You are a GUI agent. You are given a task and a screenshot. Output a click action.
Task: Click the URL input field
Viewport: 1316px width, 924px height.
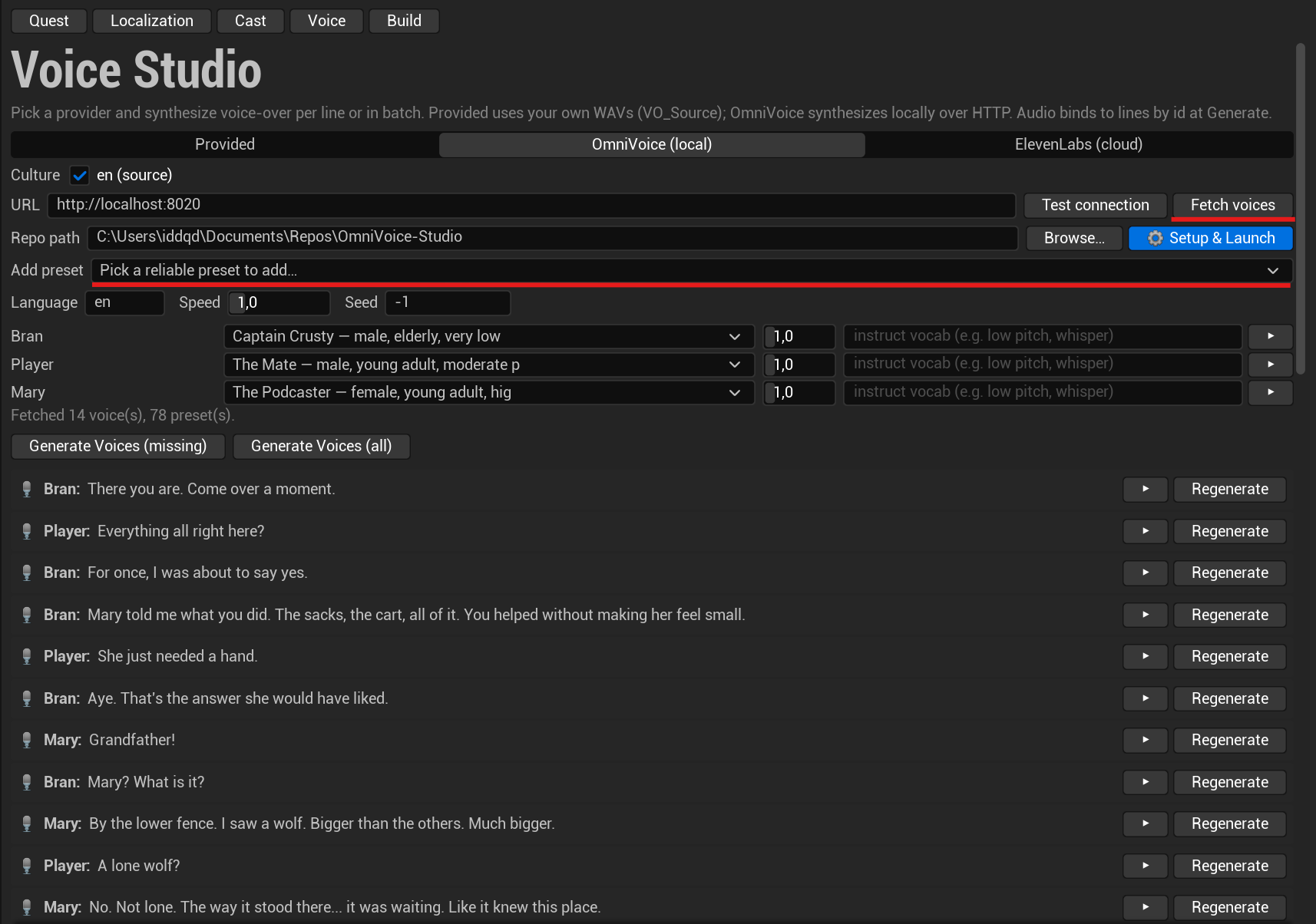tap(531, 205)
